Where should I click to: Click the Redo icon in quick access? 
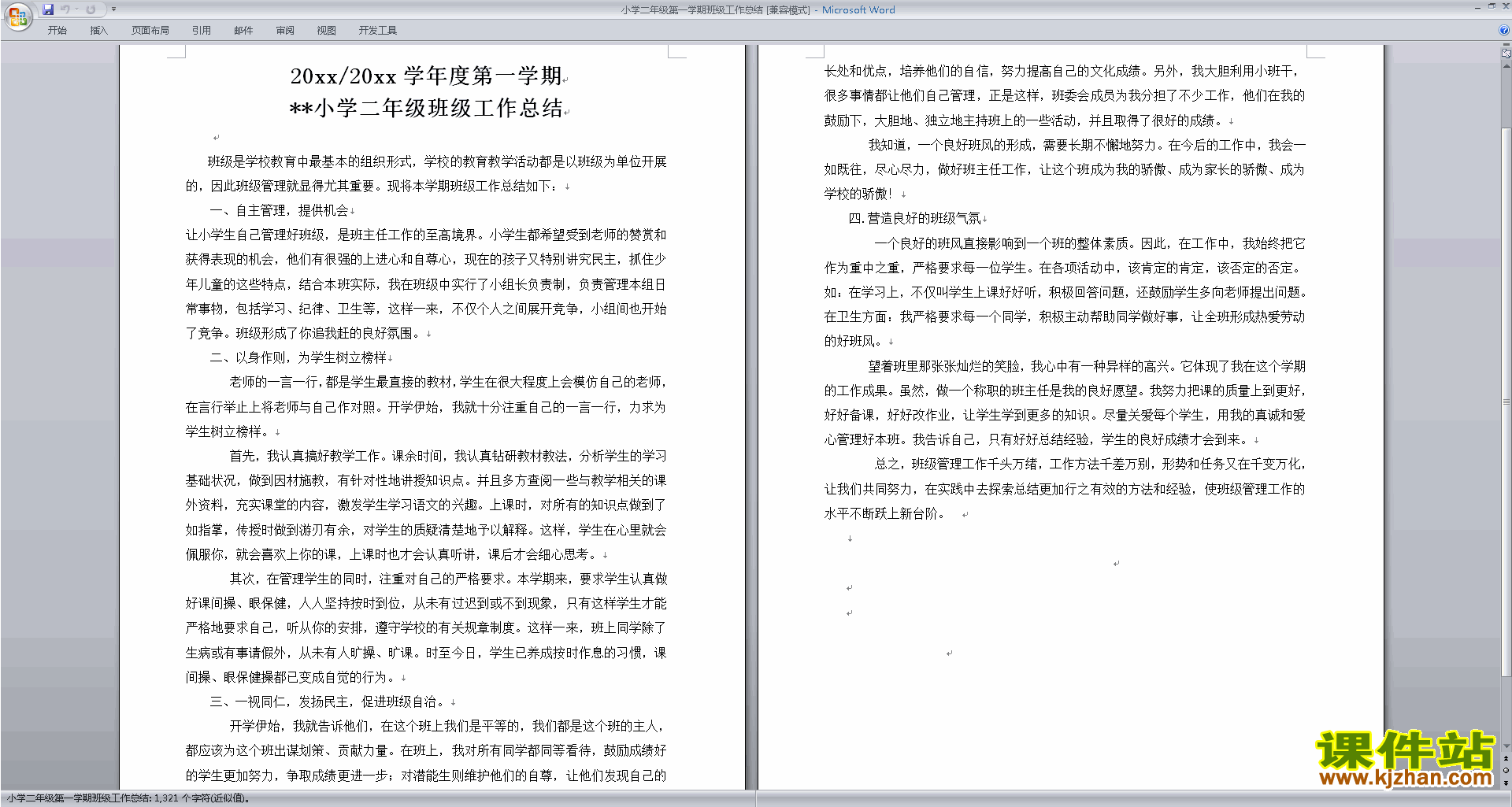(x=91, y=9)
